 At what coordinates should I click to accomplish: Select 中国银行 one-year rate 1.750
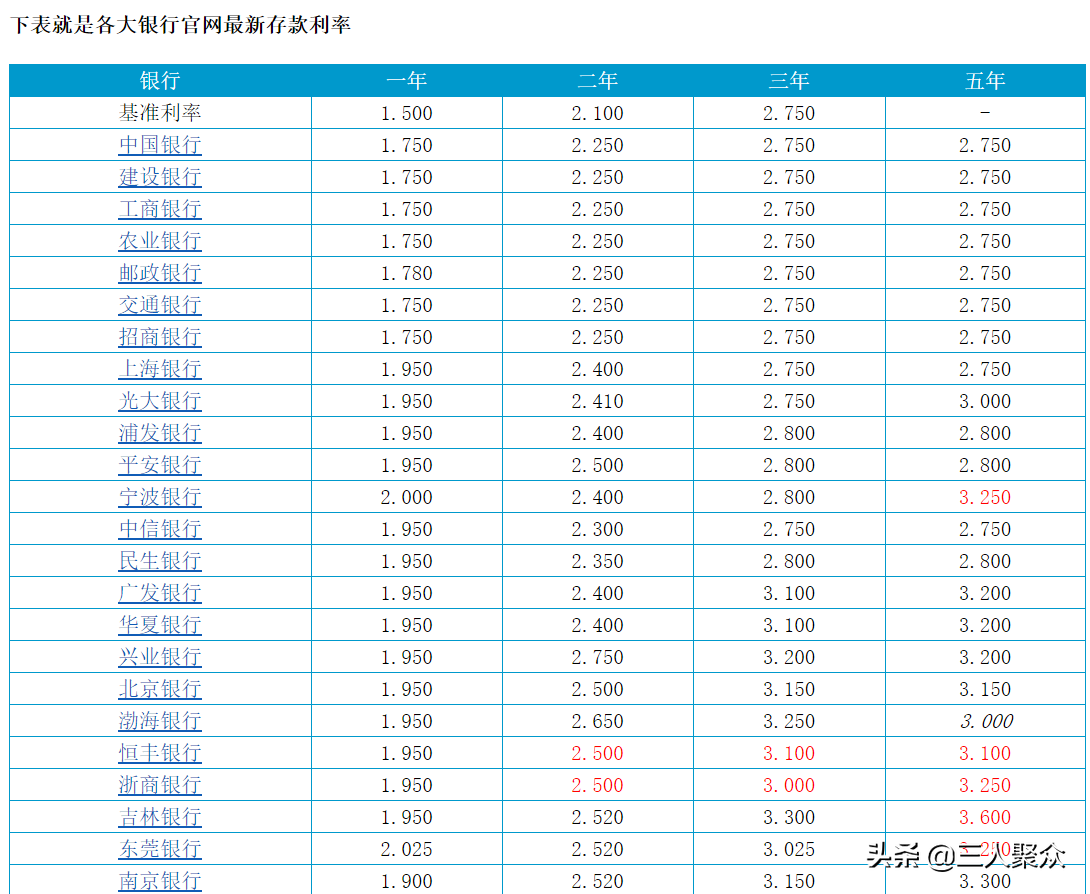point(407,145)
